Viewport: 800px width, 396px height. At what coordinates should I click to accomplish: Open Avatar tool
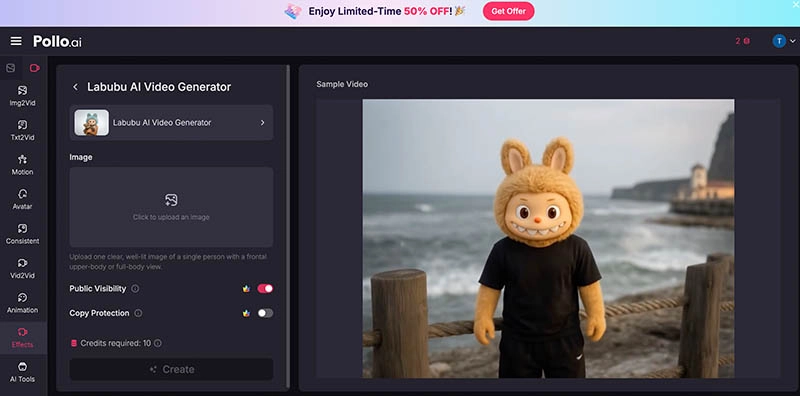pyautogui.click(x=22, y=200)
